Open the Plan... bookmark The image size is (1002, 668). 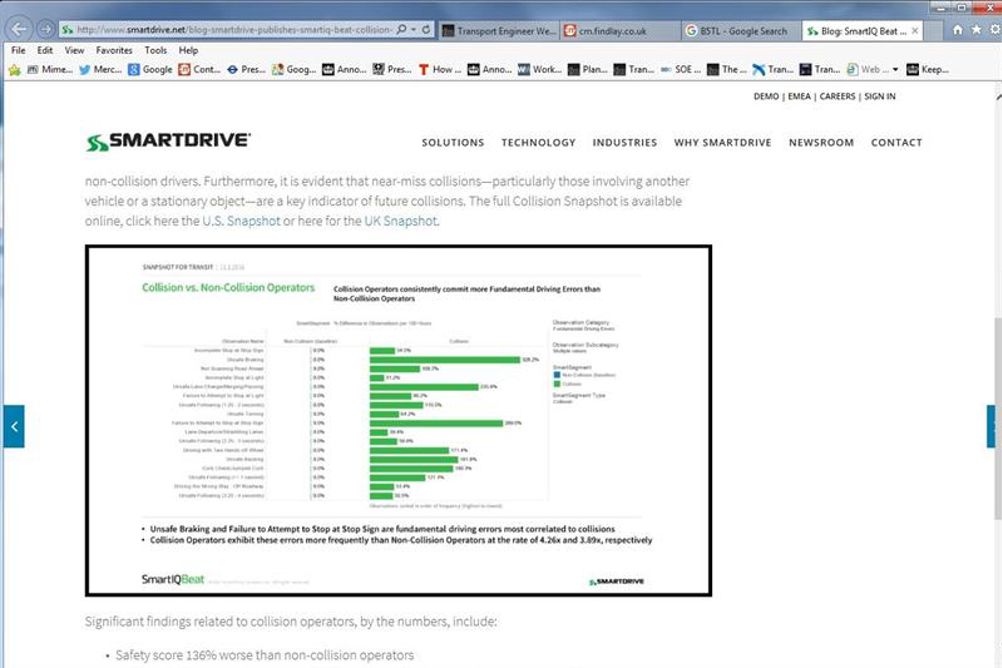[x=588, y=70]
